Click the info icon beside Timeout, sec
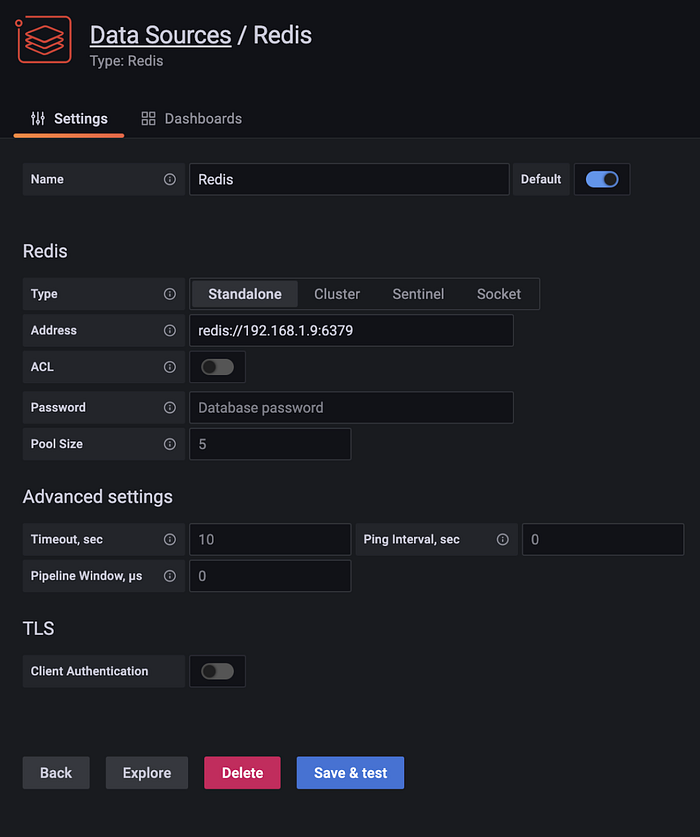This screenshot has width=700, height=837. pyautogui.click(x=170, y=540)
